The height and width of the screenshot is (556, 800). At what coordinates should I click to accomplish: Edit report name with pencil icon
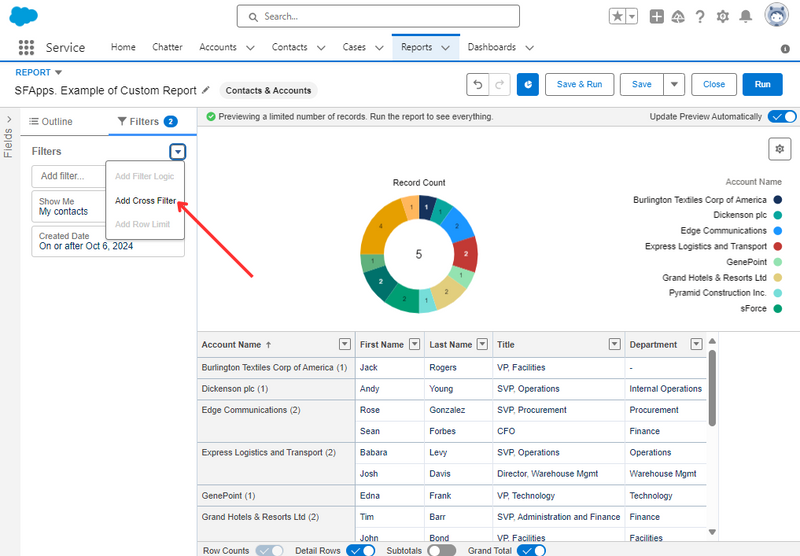[x=206, y=90]
